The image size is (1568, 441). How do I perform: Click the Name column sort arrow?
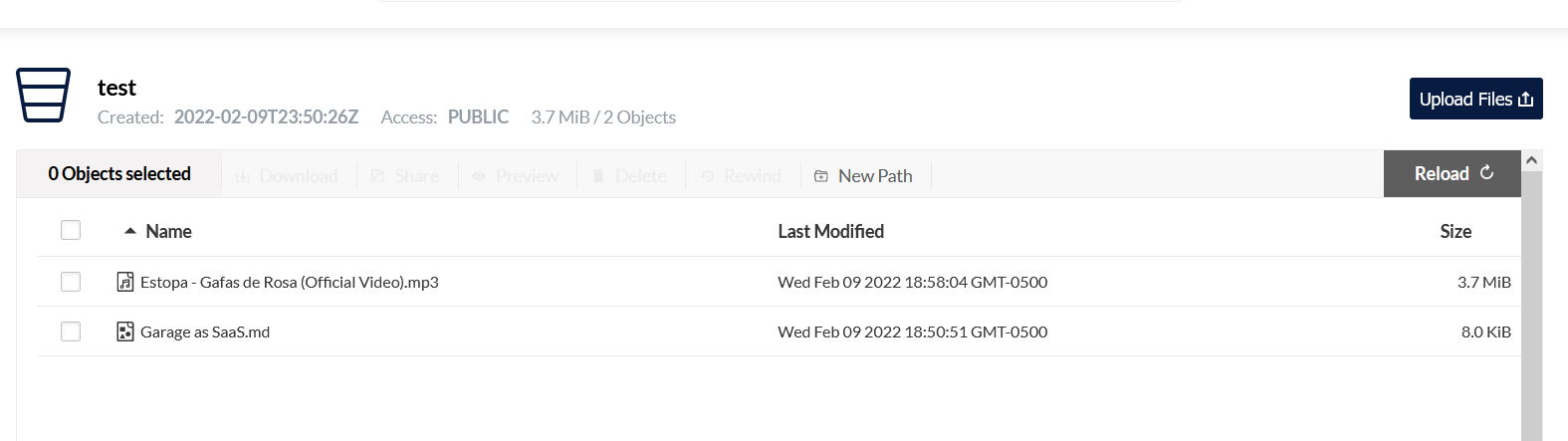pos(129,231)
